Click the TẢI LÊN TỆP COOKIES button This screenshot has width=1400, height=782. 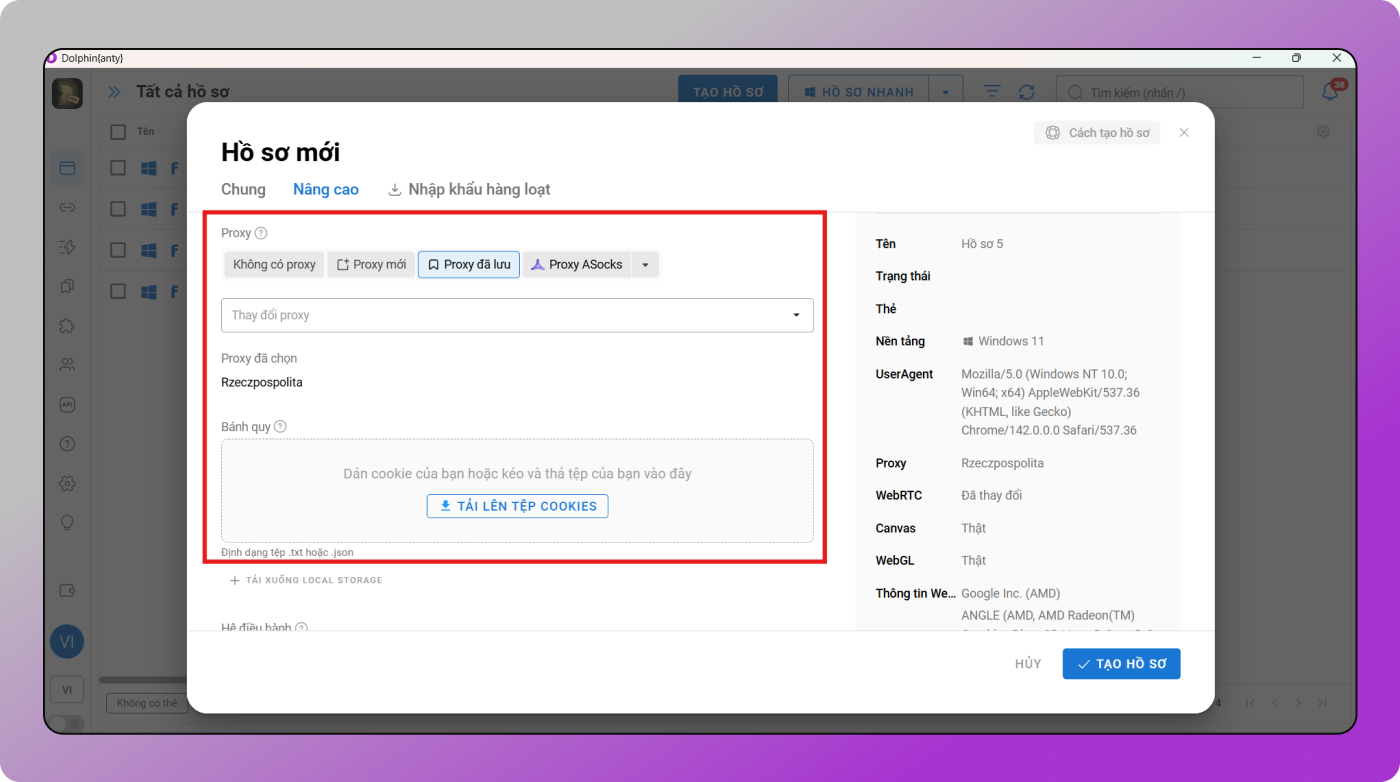click(x=517, y=506)
